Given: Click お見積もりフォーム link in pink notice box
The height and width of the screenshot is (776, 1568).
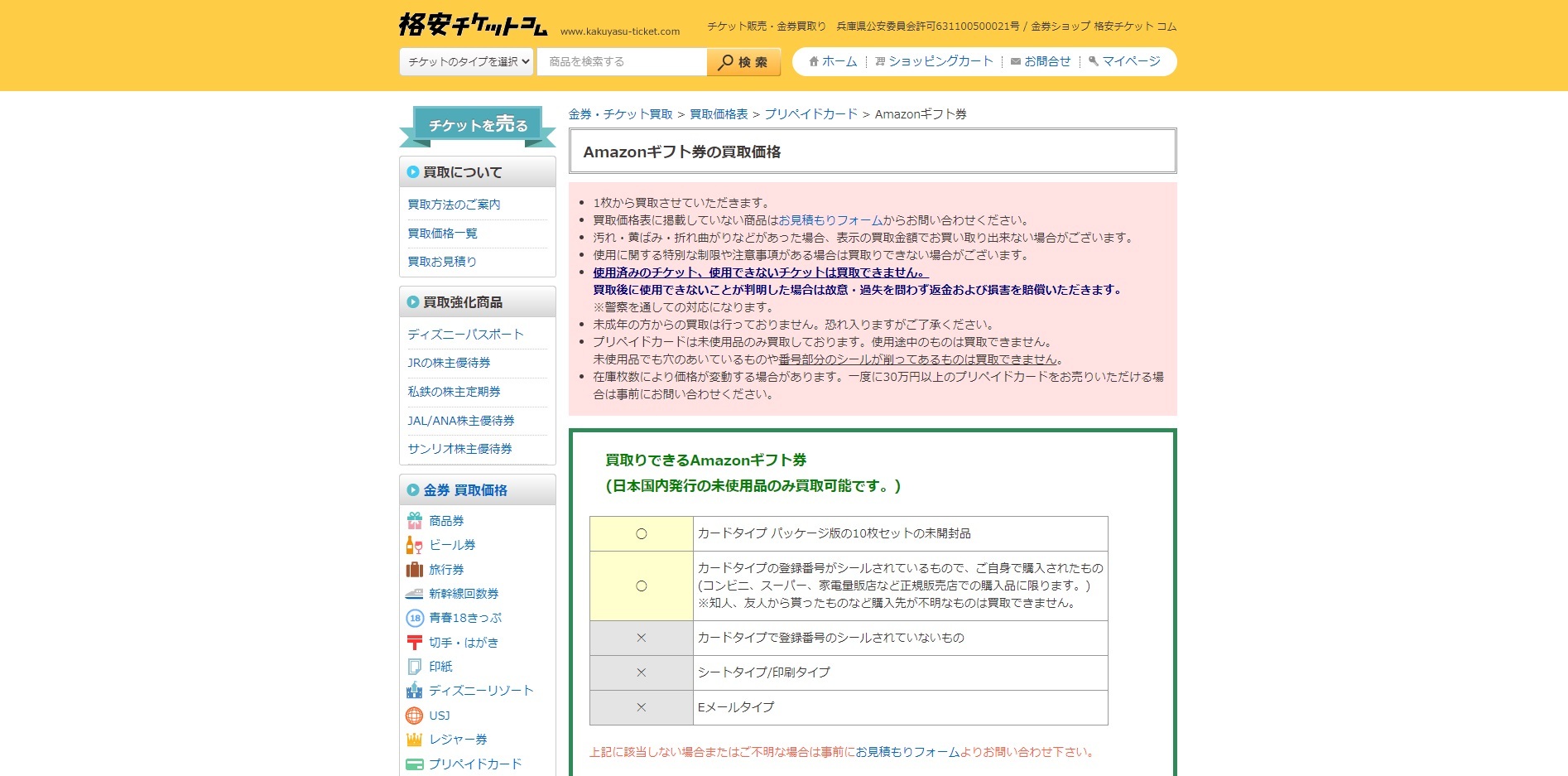Looking at the screenshot, I should [x=830, y=220].
